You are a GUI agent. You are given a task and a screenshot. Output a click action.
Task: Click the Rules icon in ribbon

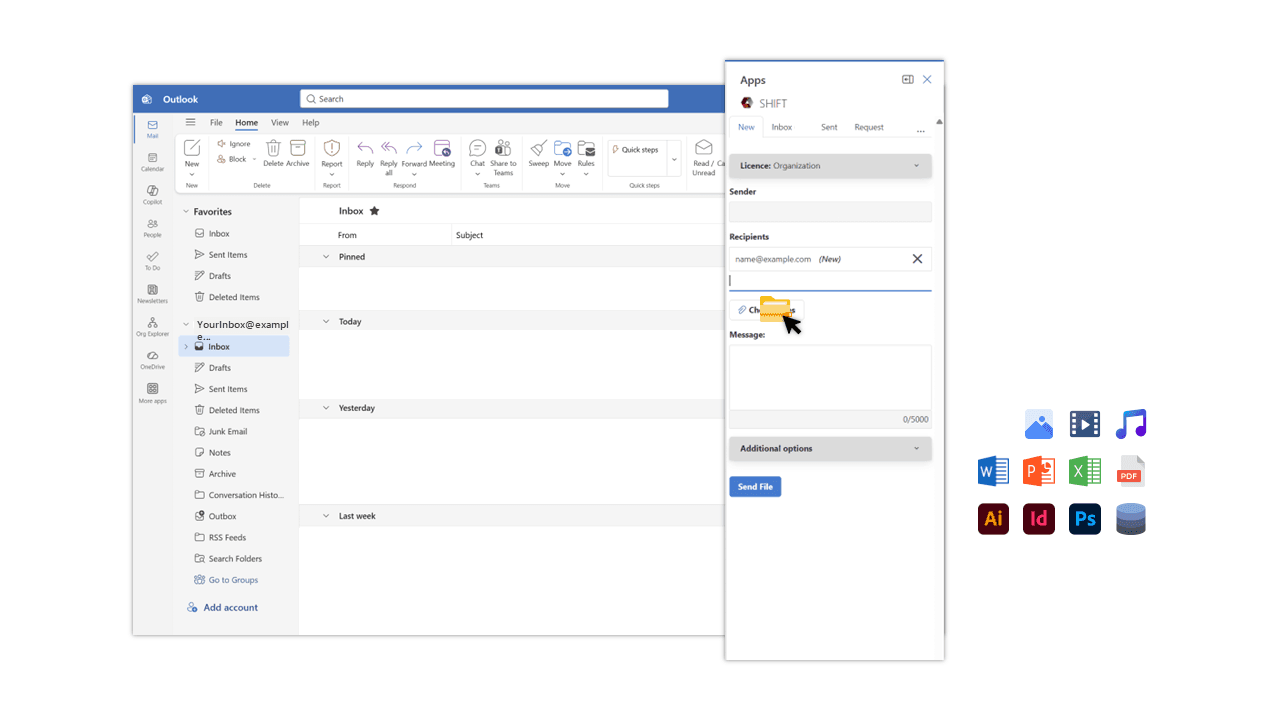pos(586,148)
